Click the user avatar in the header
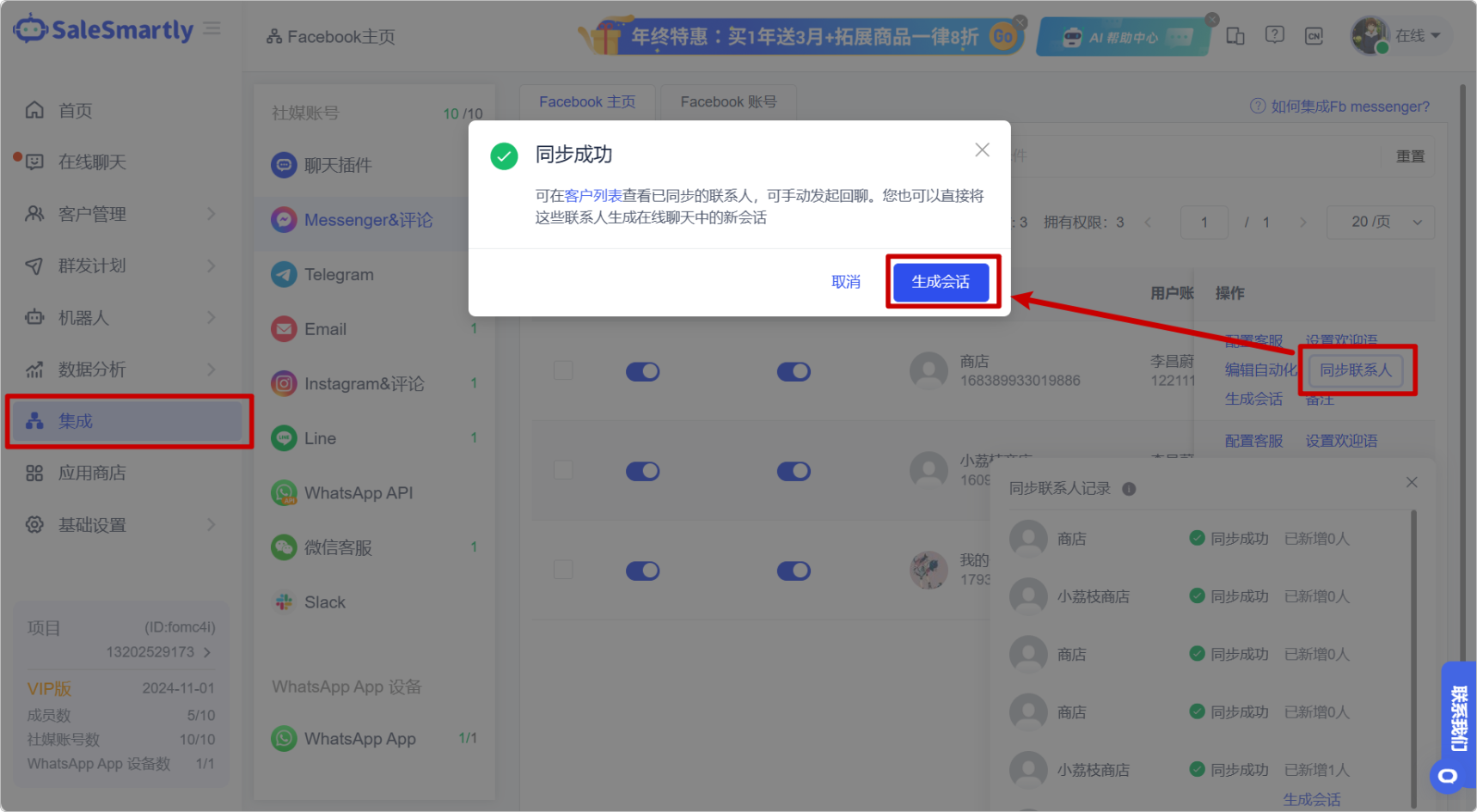The width and height of the screenshot is (1477, 812). tap(1370, 35)
